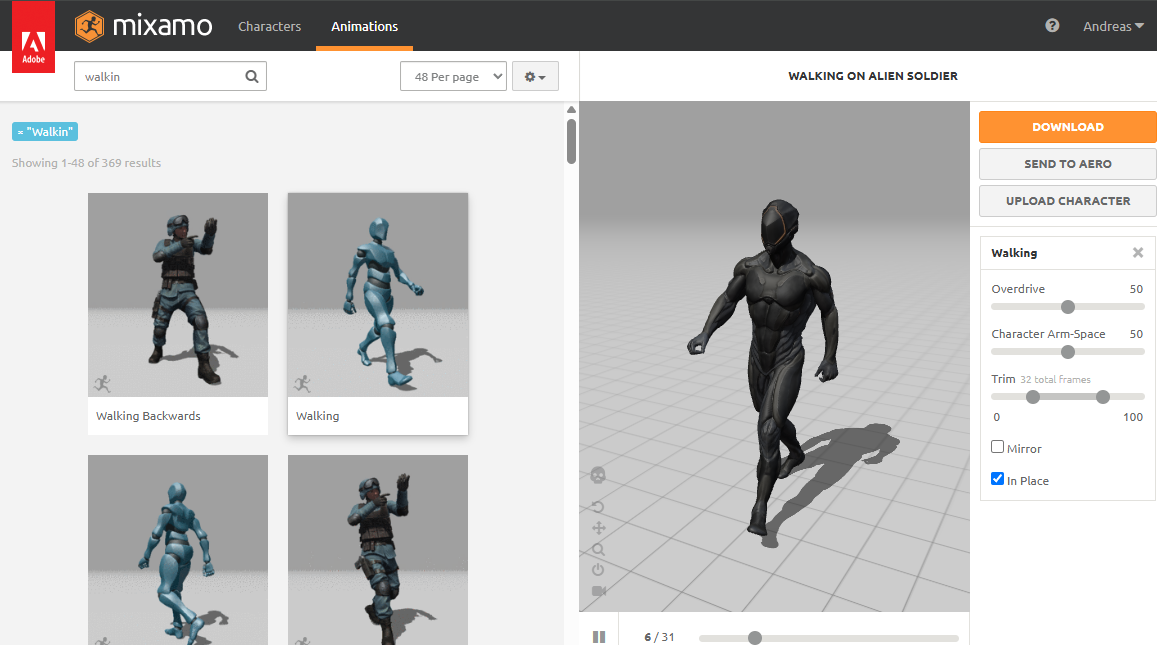Select the soldier thumbnail in second row
This screenshot has width=1157, height=645.
pos(378,550)
